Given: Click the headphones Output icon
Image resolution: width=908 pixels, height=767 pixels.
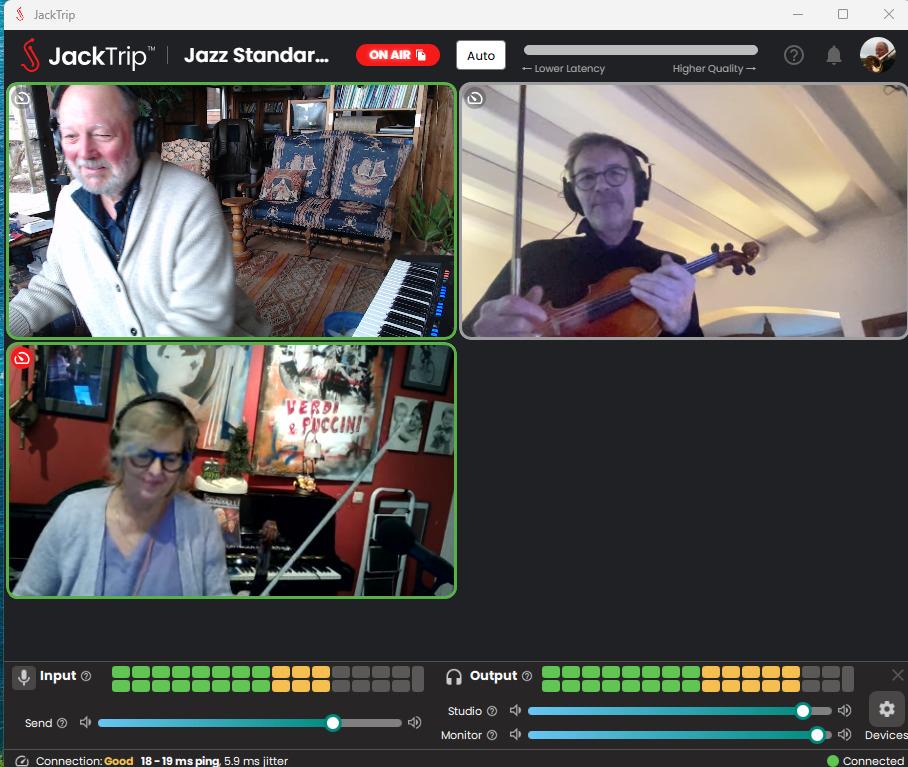Looking at the screenshot, I should coord(454,677).
